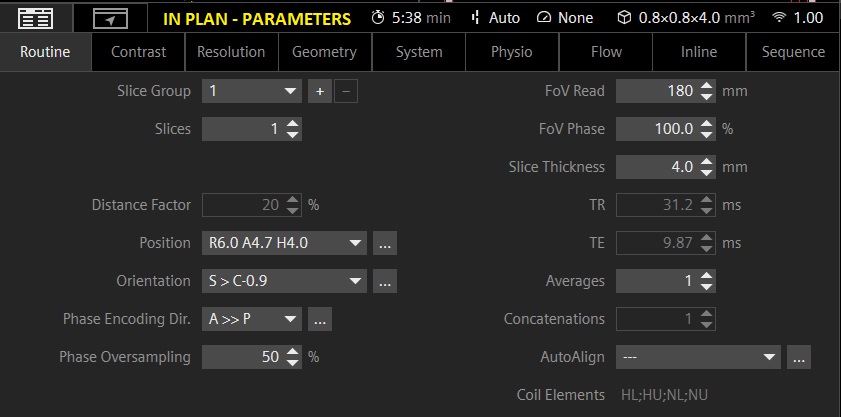This screenshot has height=417, width=841.
Task: Click the TE value field
Action: tap(666, 243)
